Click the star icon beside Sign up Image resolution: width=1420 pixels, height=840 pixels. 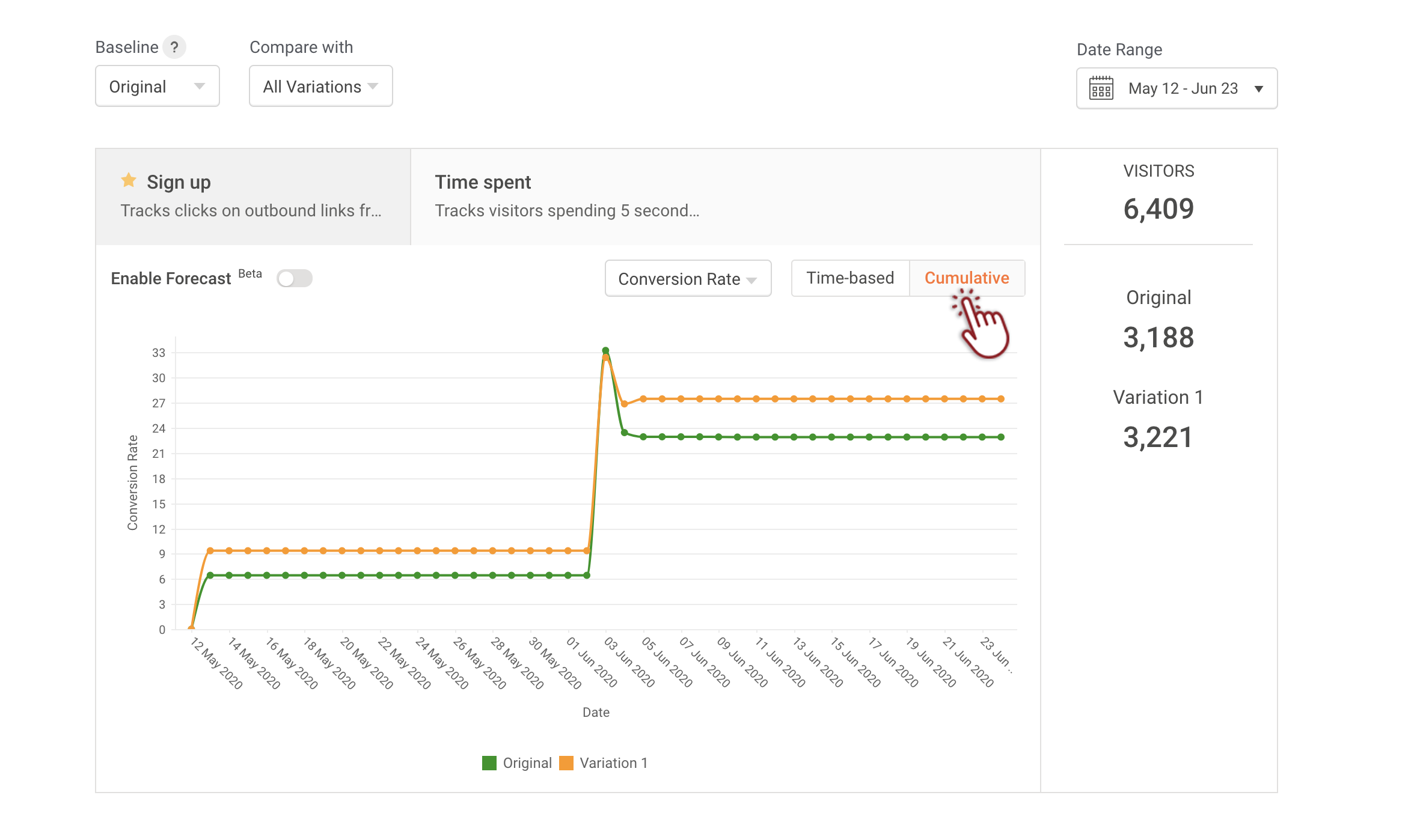point(129,180)
